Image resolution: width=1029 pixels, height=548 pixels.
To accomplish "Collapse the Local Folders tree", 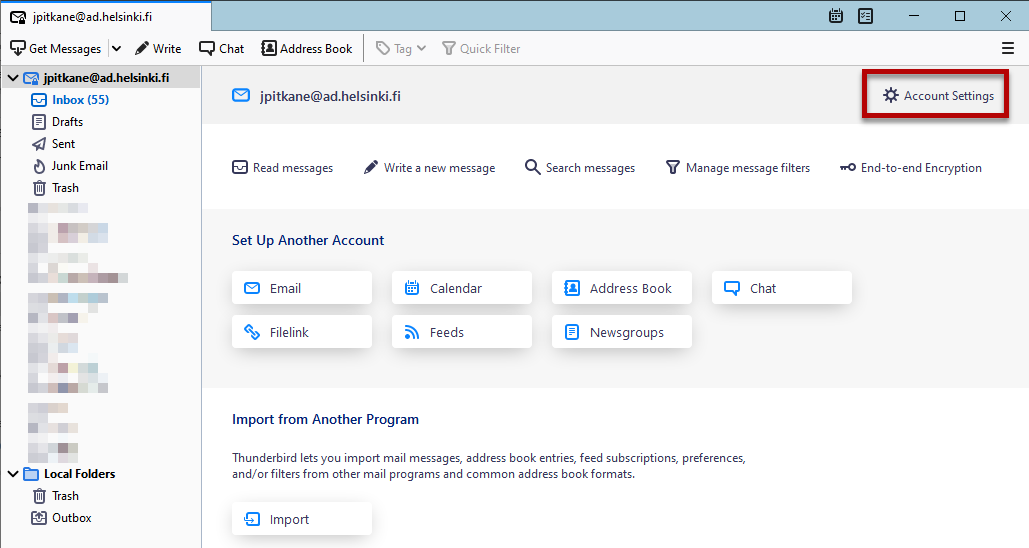I will (13, 474).
